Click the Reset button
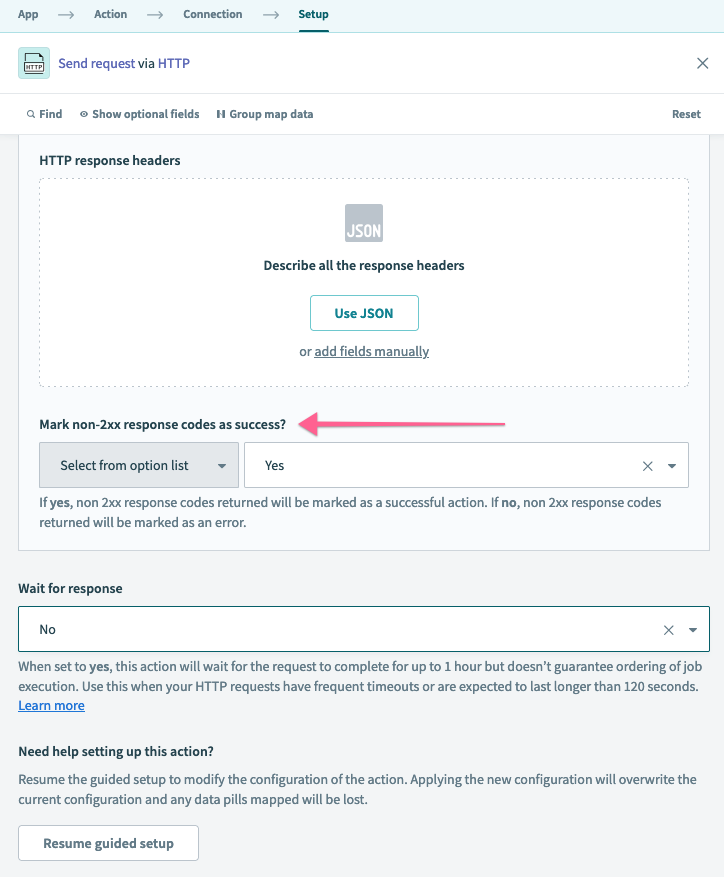This screenshot has width=724, height=877. click(686, 114)
